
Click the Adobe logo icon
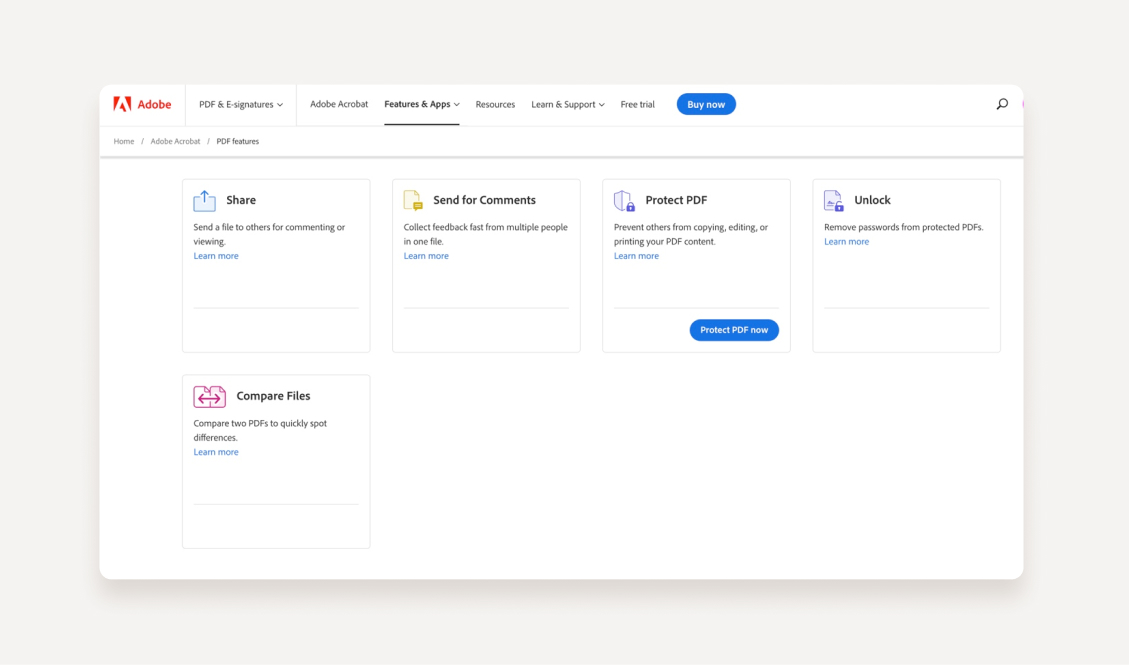point(122,104)
